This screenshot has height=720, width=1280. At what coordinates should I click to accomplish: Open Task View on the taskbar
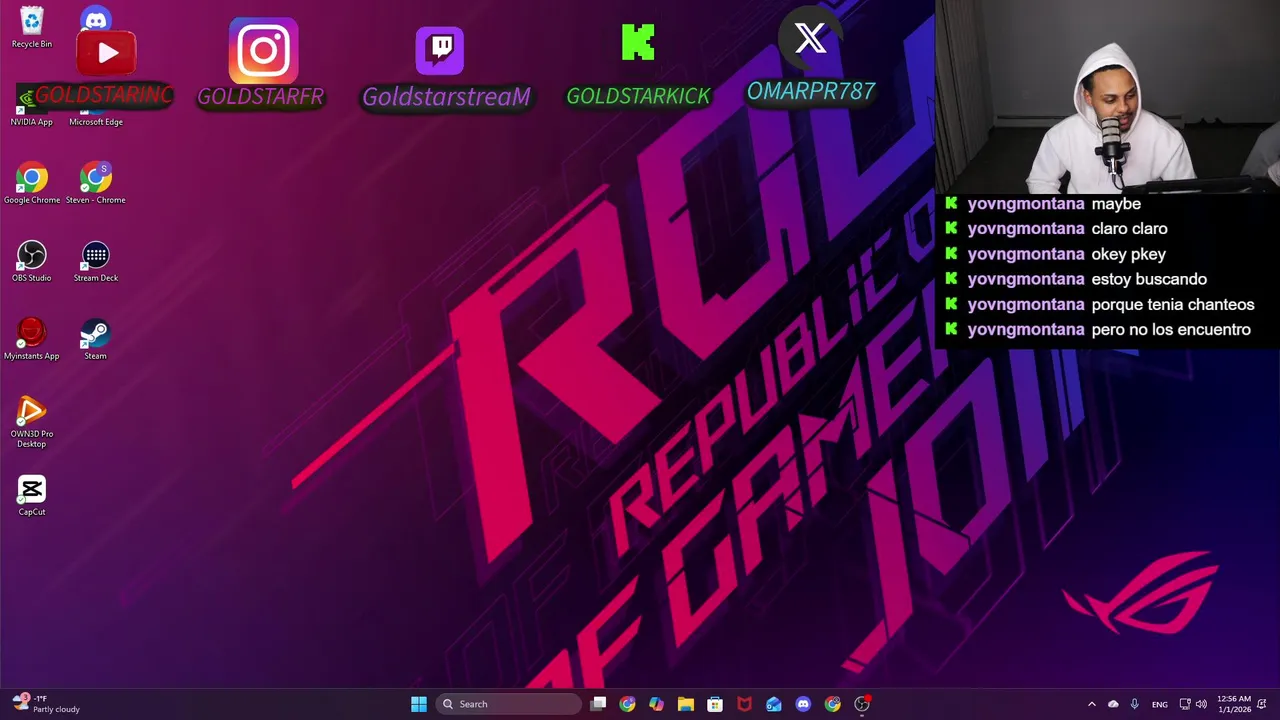tap(598, 704)
